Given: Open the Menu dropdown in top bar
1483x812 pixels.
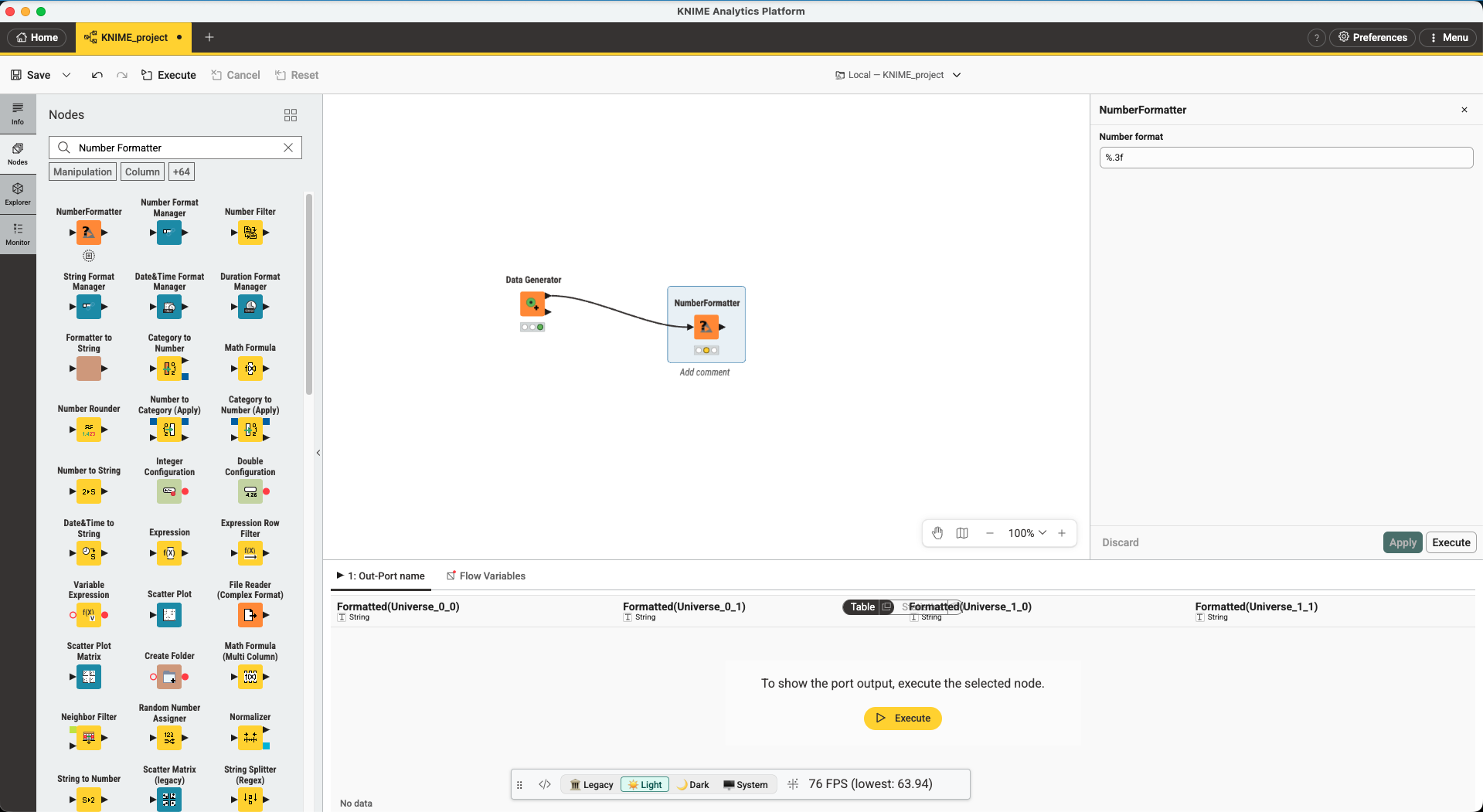Looking at the screenshot, I should point(1448,37).
